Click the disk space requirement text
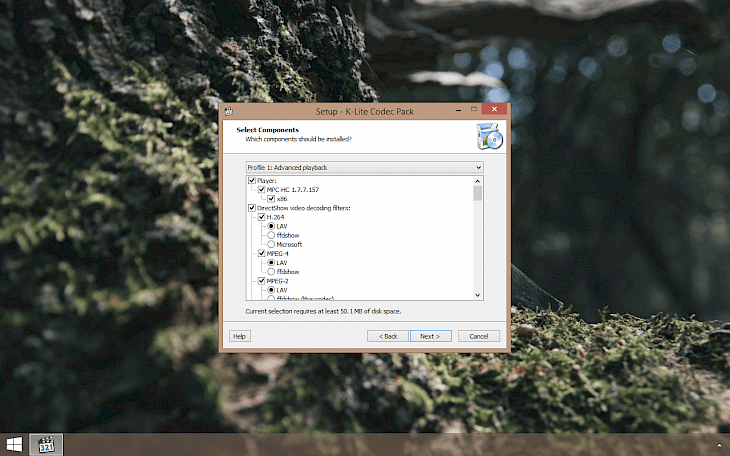Screen dimensions: 730x456 coord(323,311)
